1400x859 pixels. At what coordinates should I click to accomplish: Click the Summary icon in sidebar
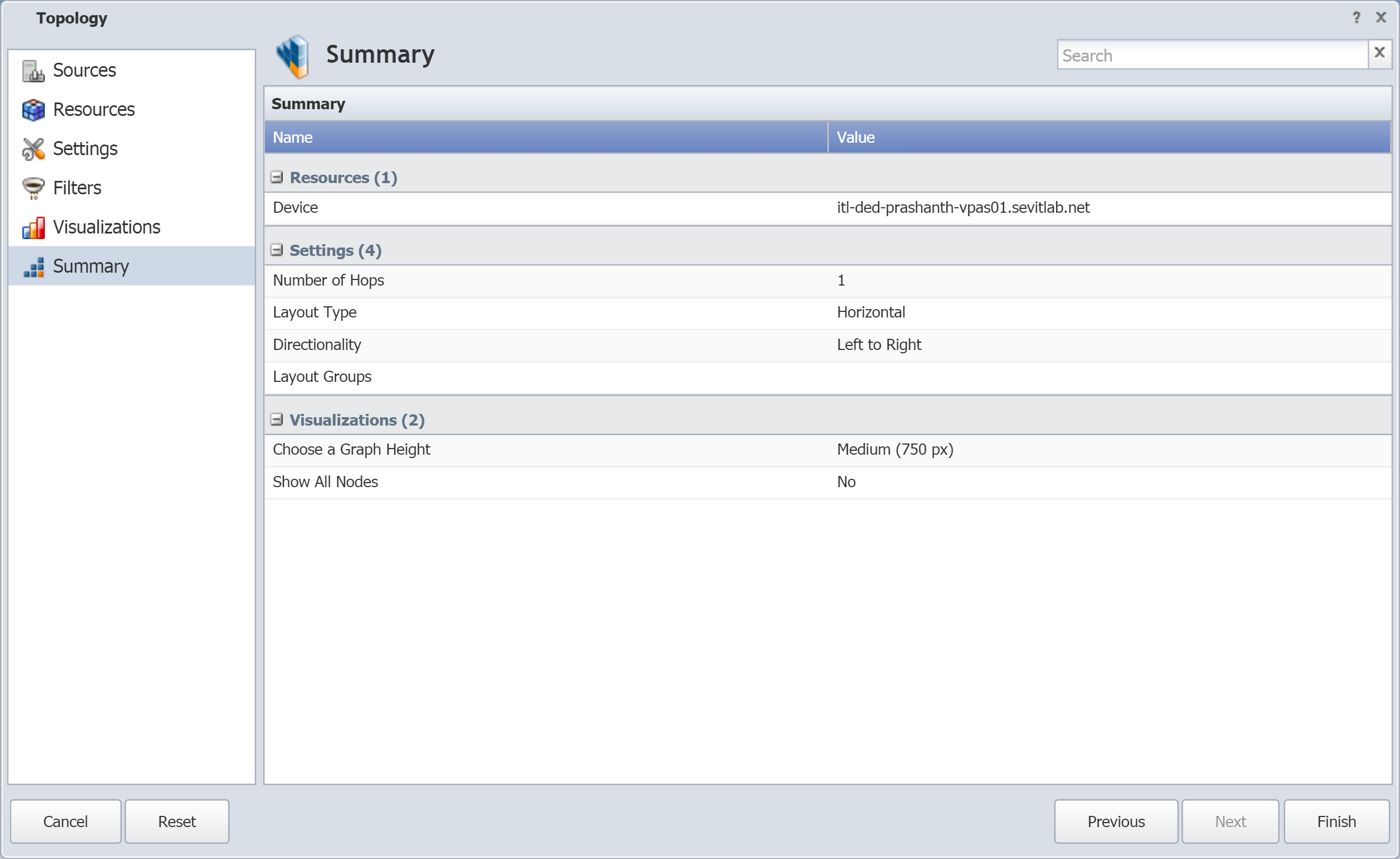click(36, 266)
